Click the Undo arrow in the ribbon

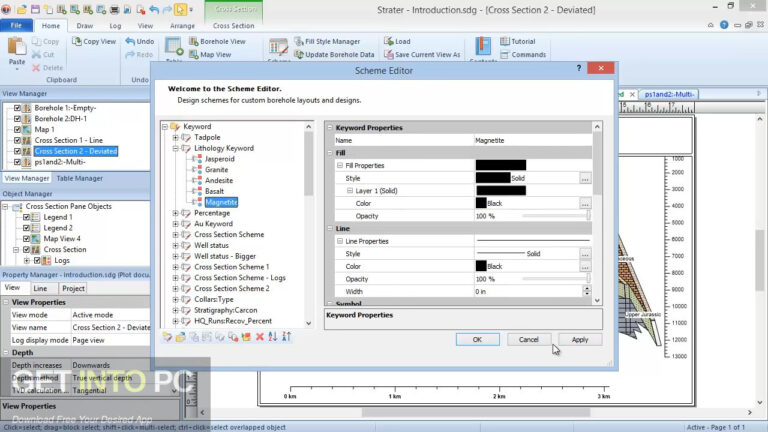click(130, 42)
